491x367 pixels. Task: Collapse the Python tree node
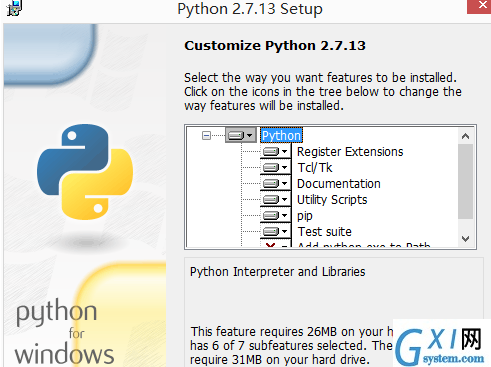(x=206, y=135)
